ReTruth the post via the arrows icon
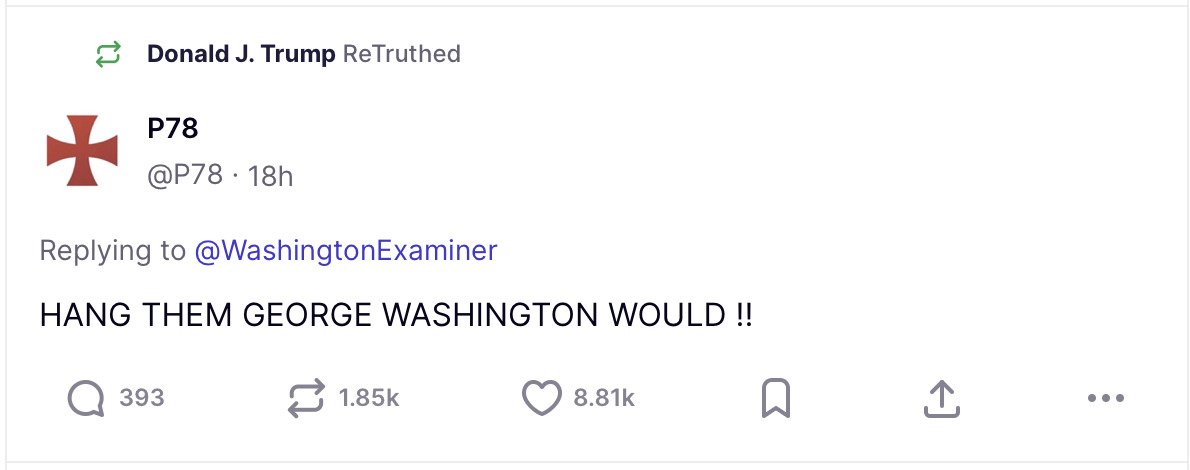The height and width of the screenshot is (470, 1190). [306, 399]
